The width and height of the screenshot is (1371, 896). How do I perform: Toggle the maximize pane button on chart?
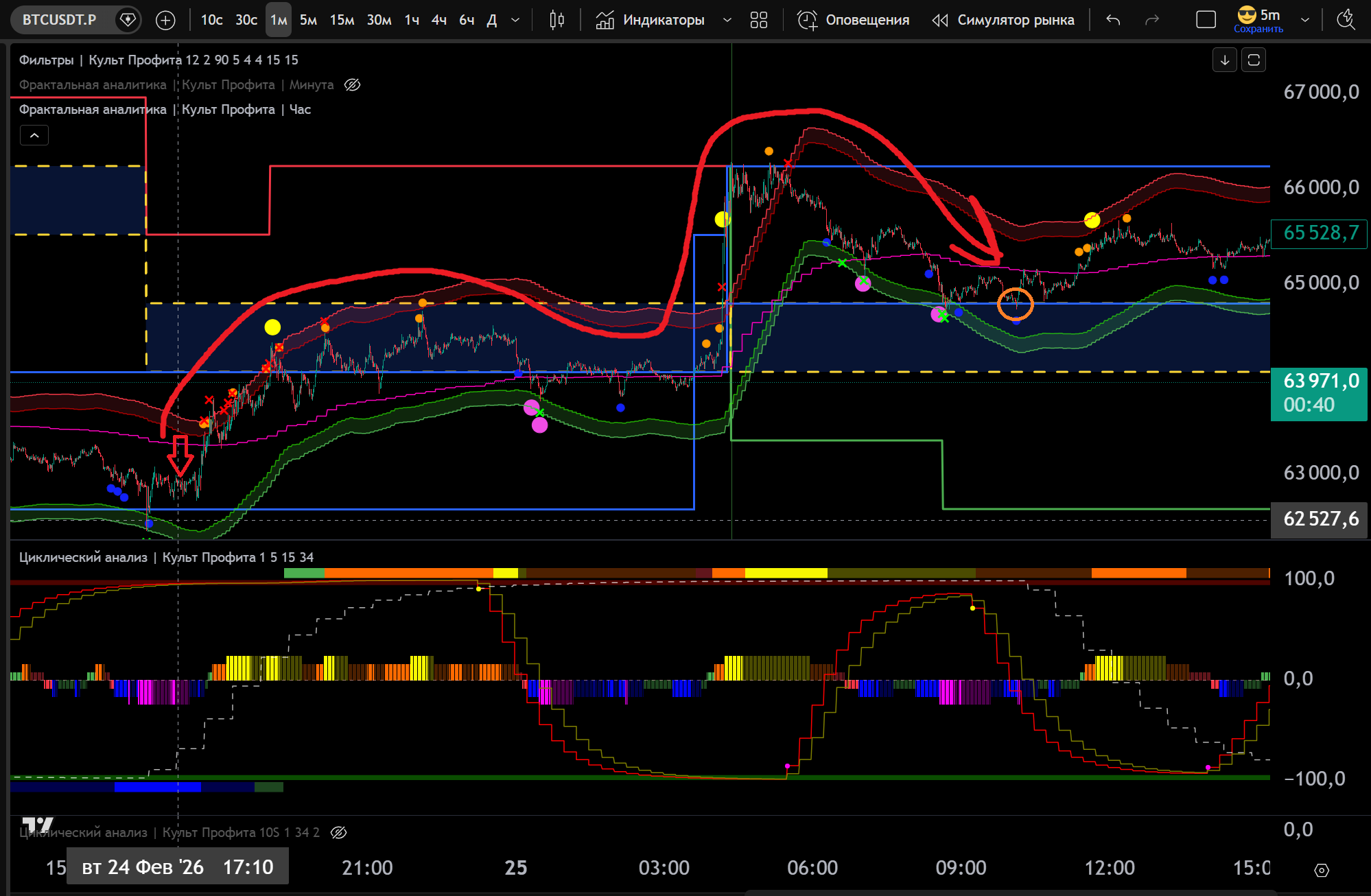tap(1254, 60)
